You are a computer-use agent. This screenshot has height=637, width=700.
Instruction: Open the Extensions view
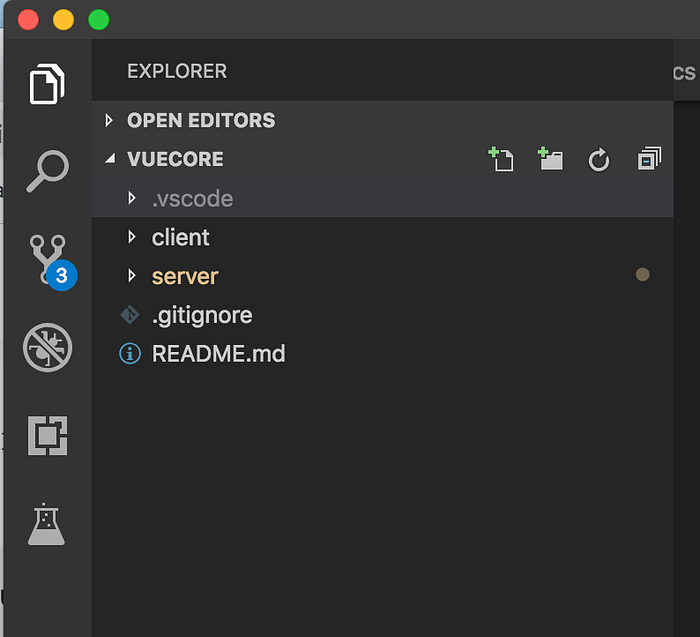(x=47, y=436)
